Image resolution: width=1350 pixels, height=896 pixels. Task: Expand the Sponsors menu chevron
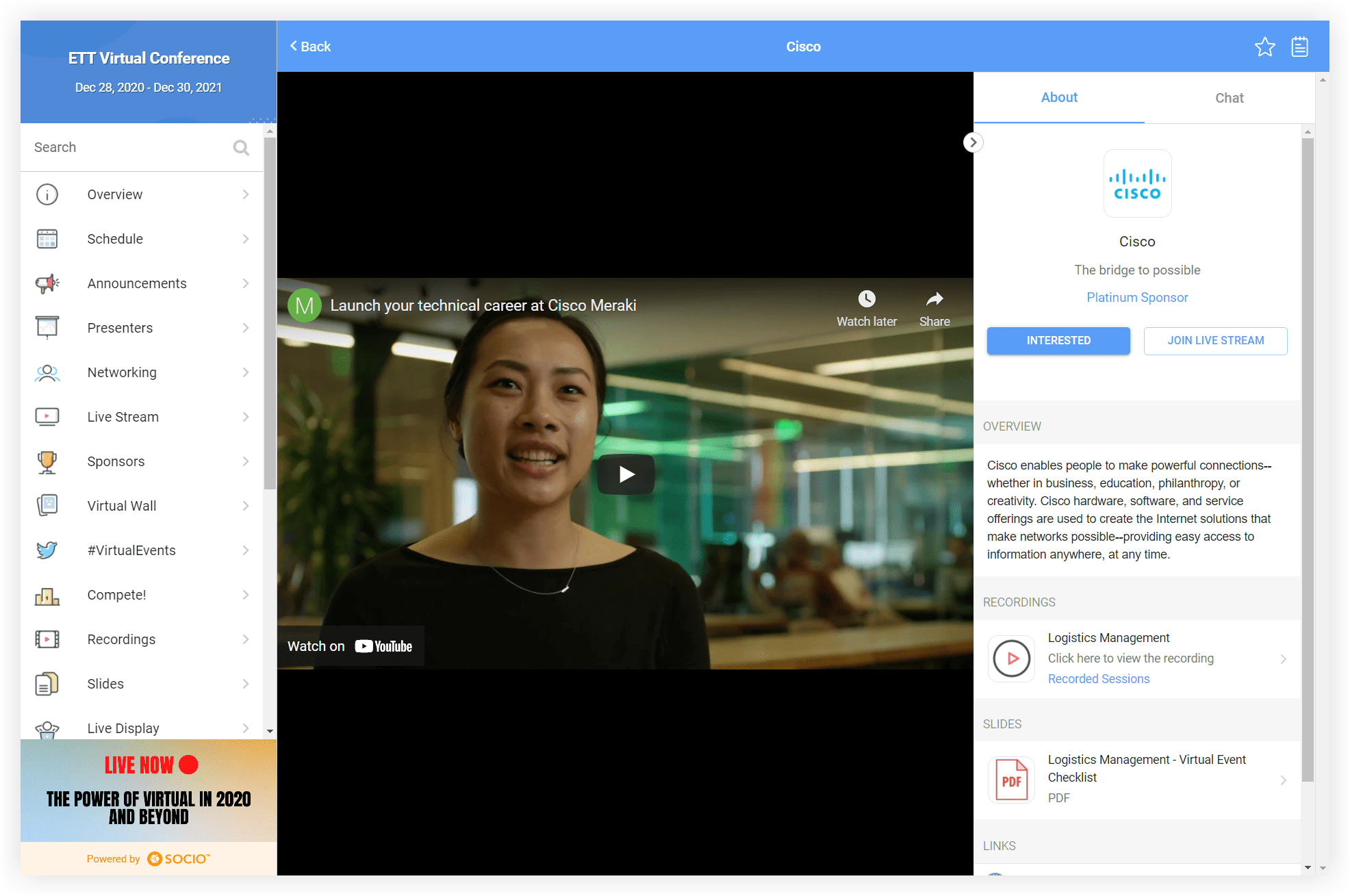click(246, 461)
